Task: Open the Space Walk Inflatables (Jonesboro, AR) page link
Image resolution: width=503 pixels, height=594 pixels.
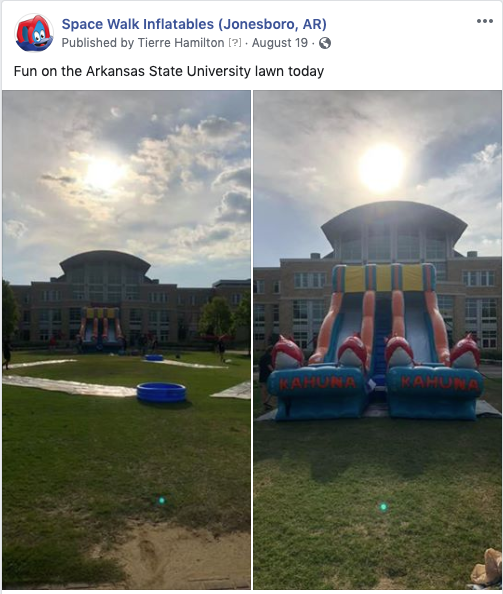Action: point(194,24)
